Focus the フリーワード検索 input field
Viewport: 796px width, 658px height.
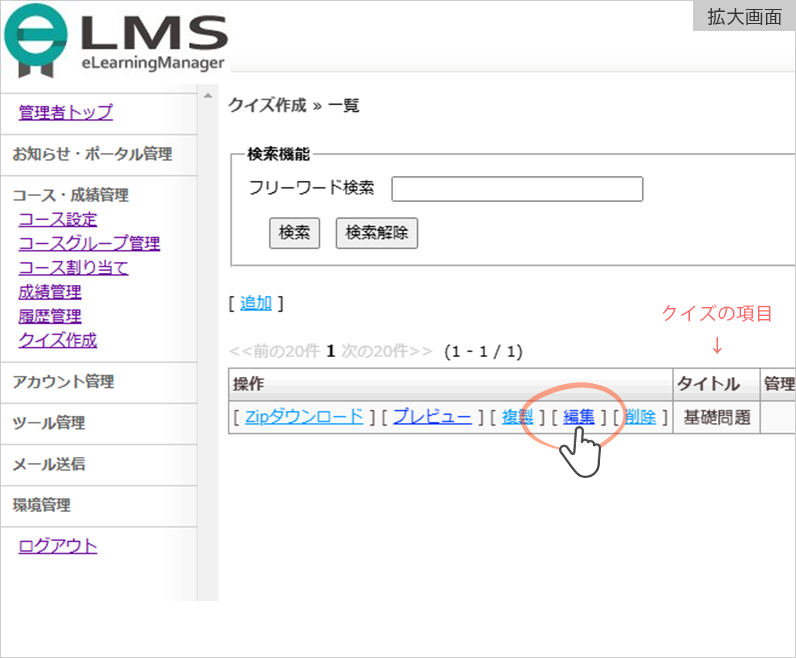[x=517, y=189]
